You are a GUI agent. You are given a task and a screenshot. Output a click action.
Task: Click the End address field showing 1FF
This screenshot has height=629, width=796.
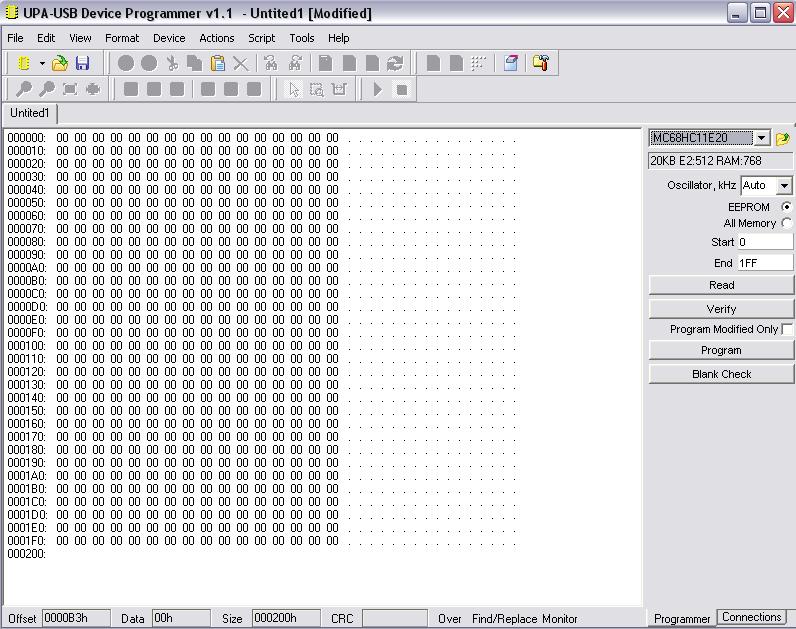click(765, 263)
